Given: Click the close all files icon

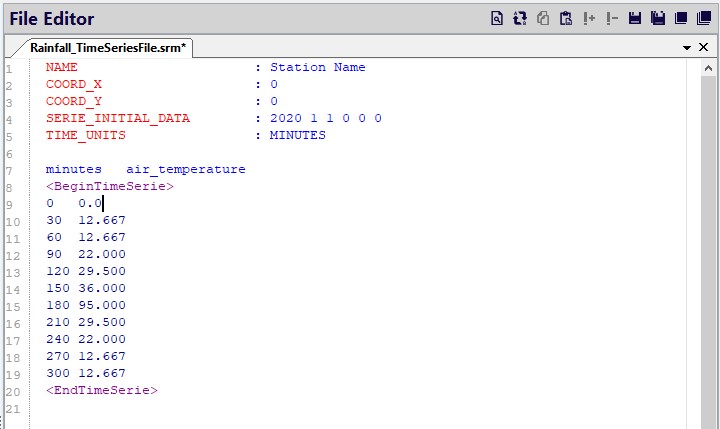Looking at the screenshot, I should [704, 18].
